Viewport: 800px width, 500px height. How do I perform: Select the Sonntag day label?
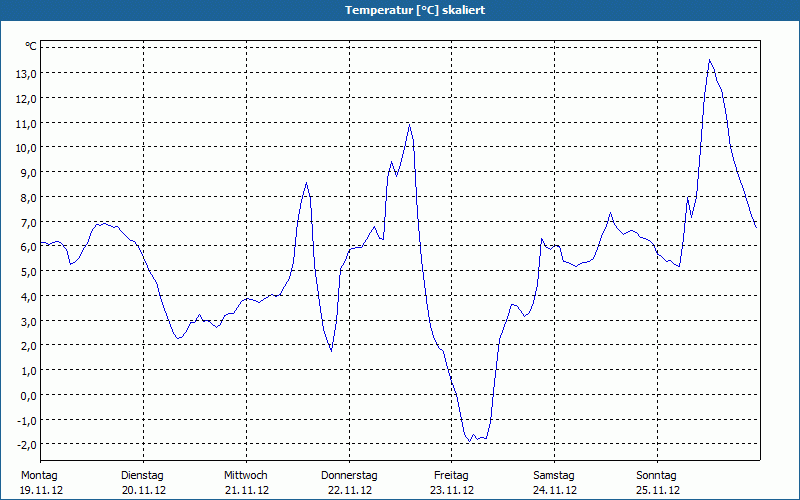pyautogui.click(x=656, y=475)
